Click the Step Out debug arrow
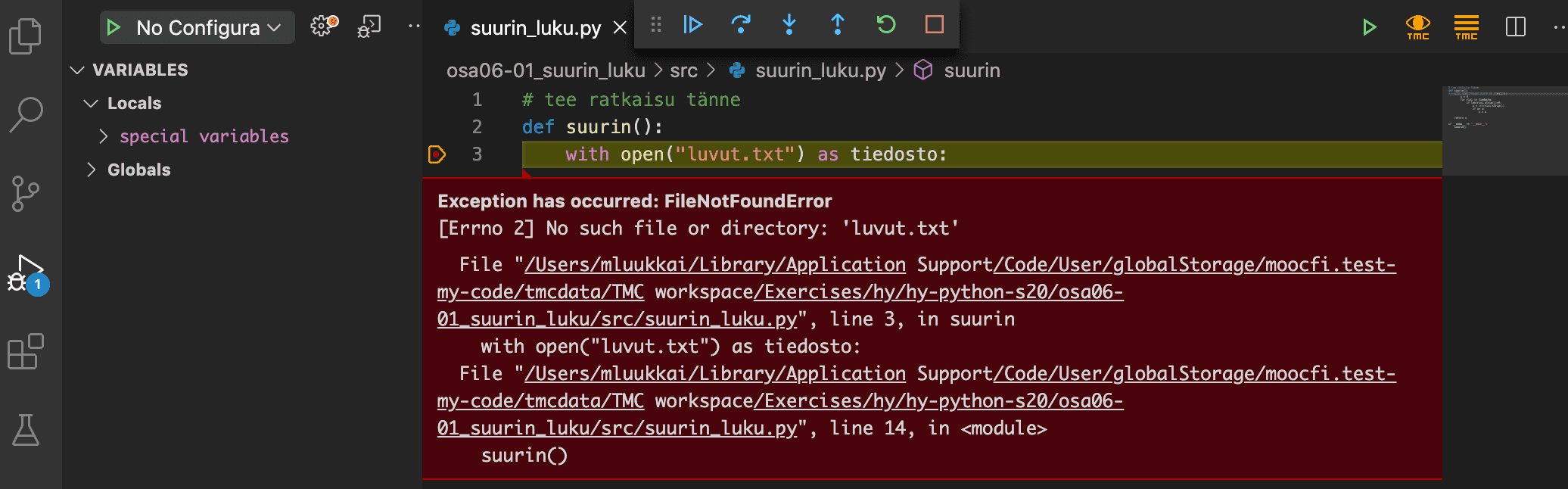Image resolution: width=1568 pixels, height=489 pixels. point(838,25)
